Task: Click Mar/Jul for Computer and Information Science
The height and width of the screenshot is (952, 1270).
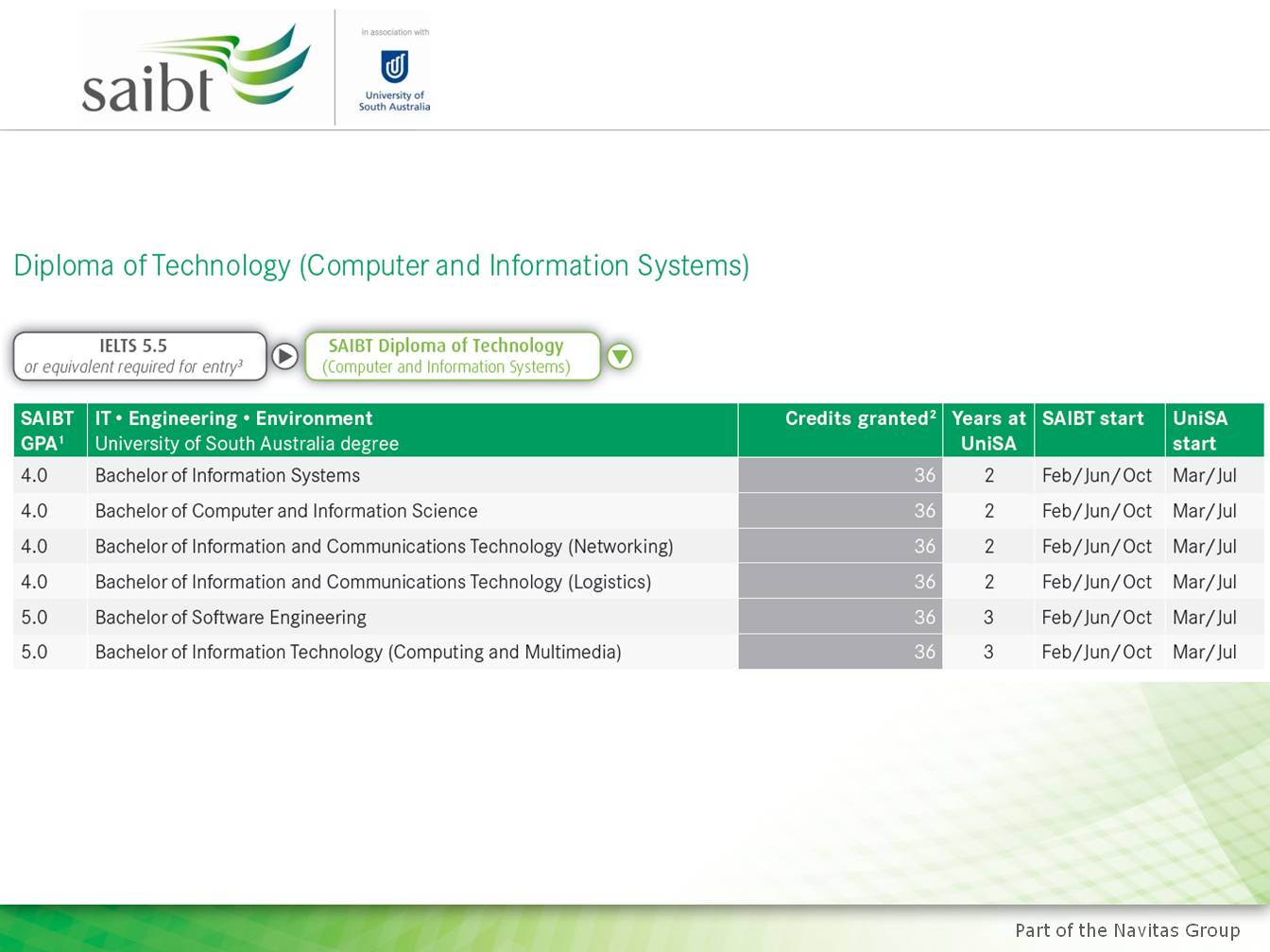Action: click(1205, 511)
